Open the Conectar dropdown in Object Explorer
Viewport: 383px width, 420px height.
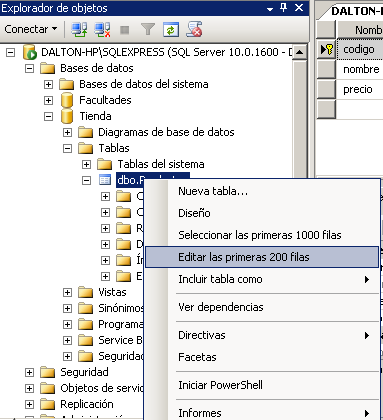[x=31, y=29]
